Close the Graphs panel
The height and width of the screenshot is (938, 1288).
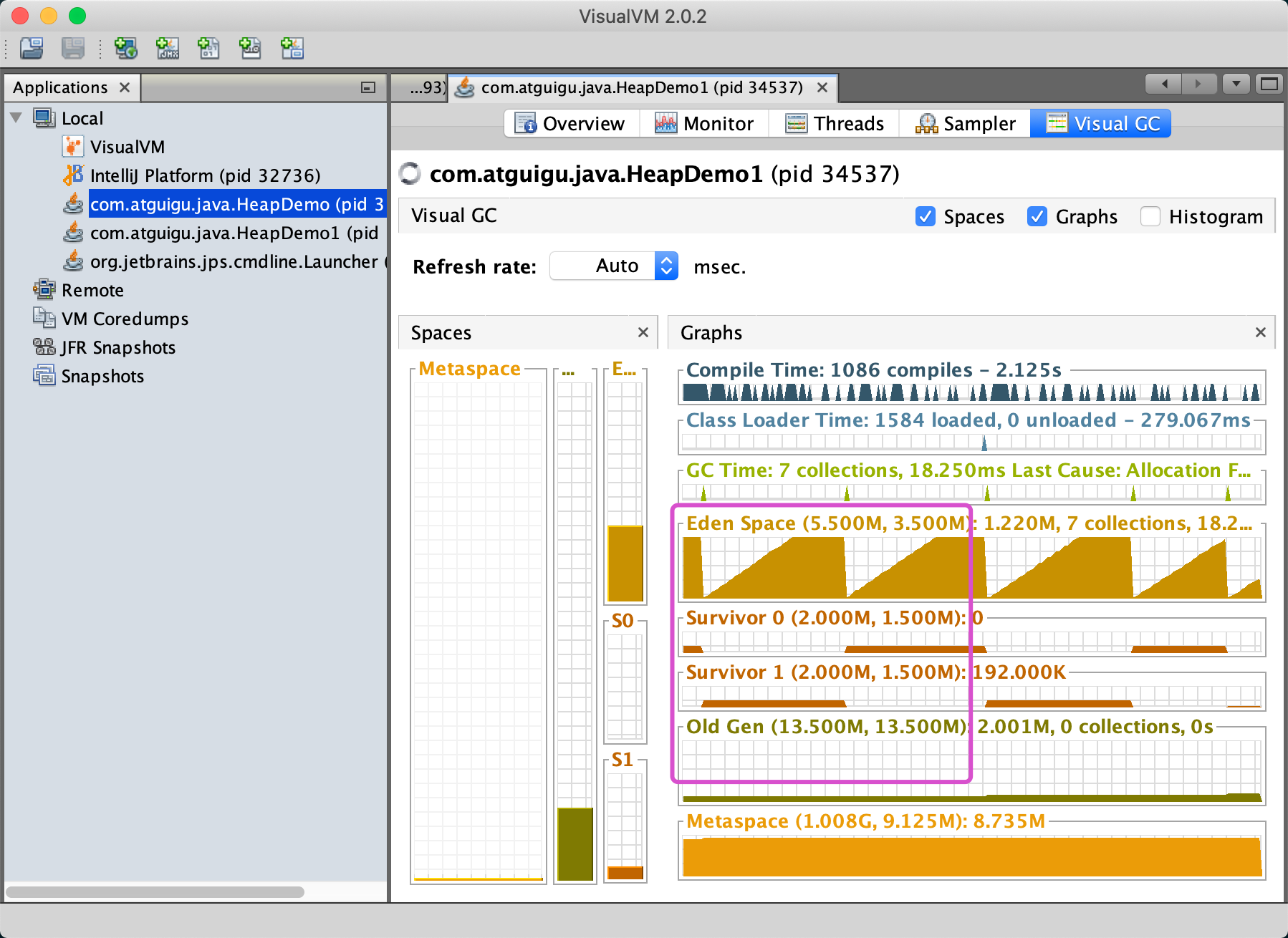(x=1260, y=332)
